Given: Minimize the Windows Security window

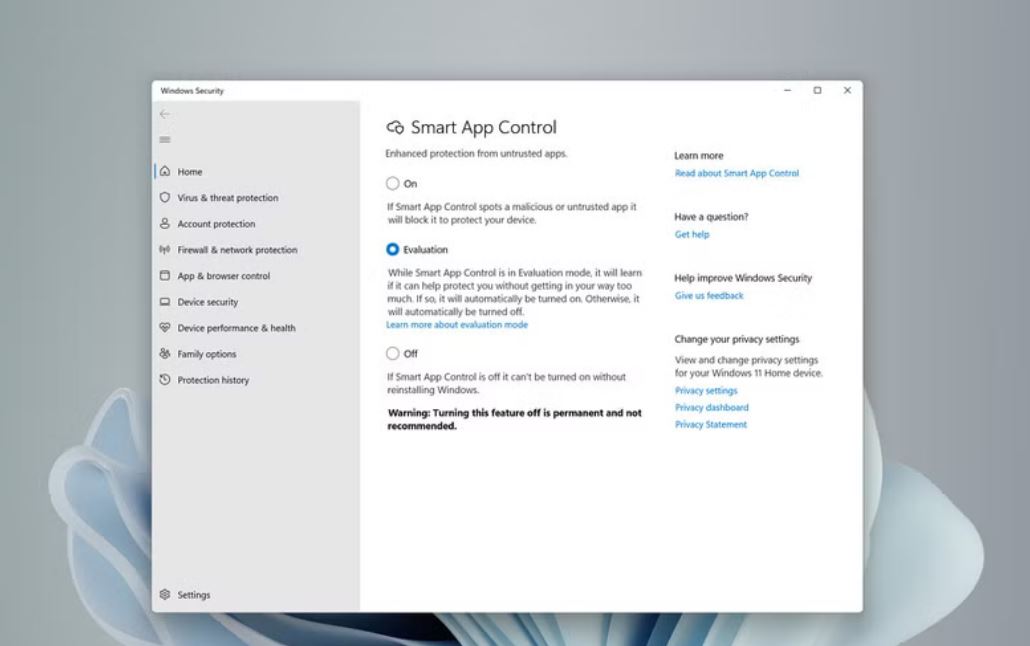Looking at the screenshot, I should pos(788,90).
